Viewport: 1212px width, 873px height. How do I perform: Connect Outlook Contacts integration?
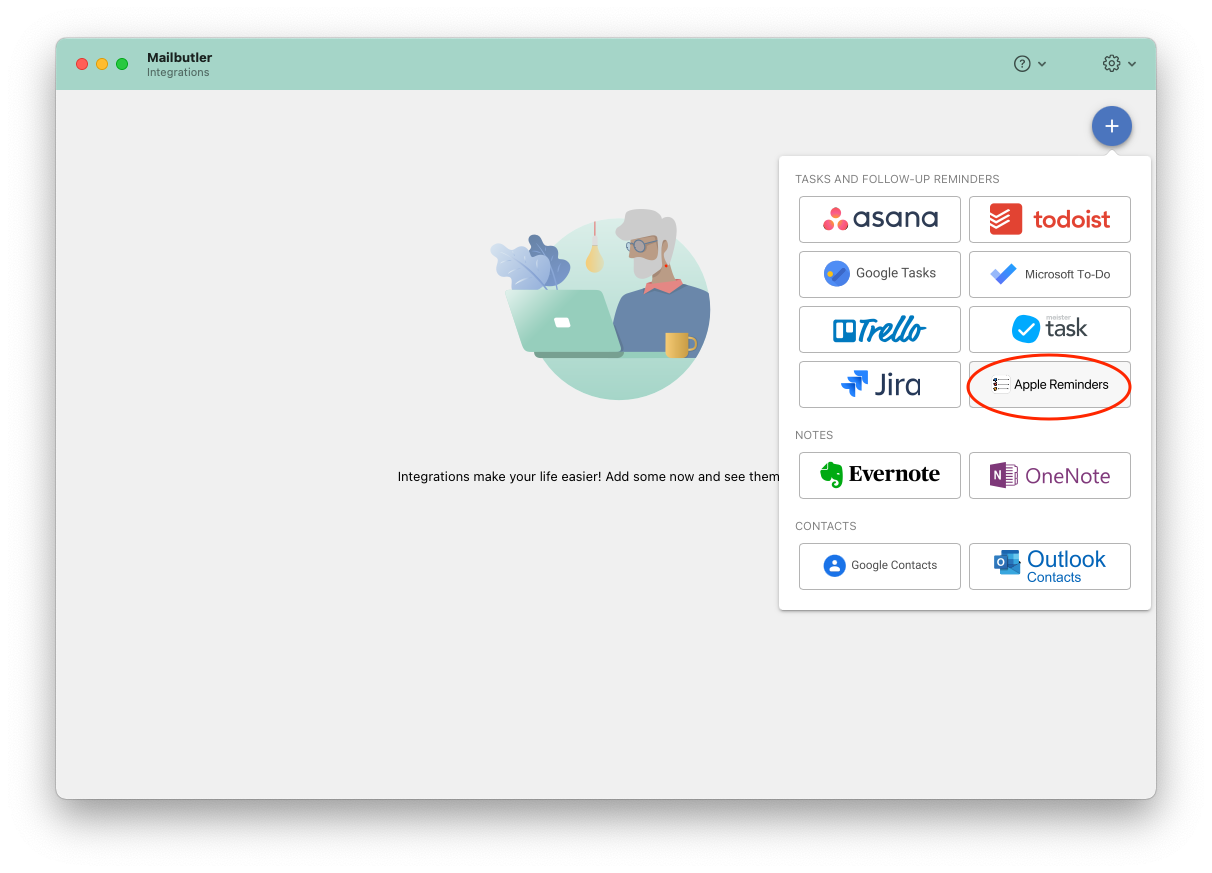1050,566
